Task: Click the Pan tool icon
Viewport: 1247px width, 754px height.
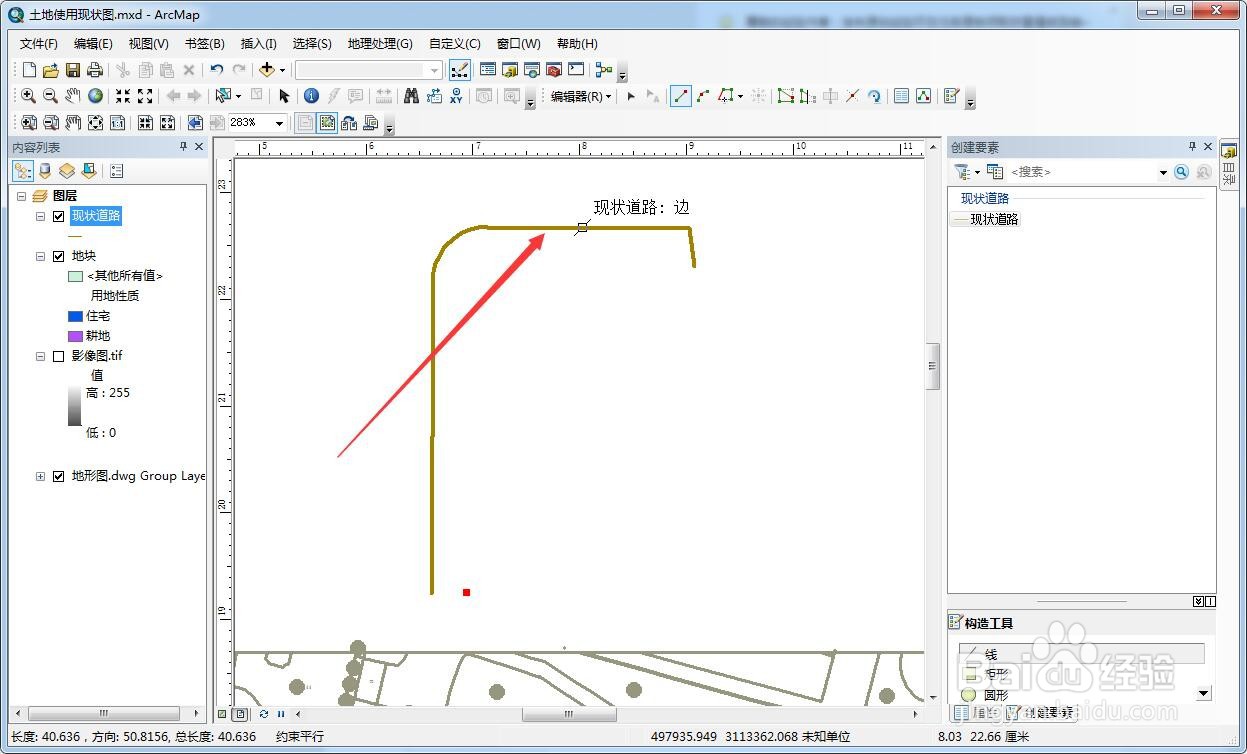Action: (x=71, y=96)
